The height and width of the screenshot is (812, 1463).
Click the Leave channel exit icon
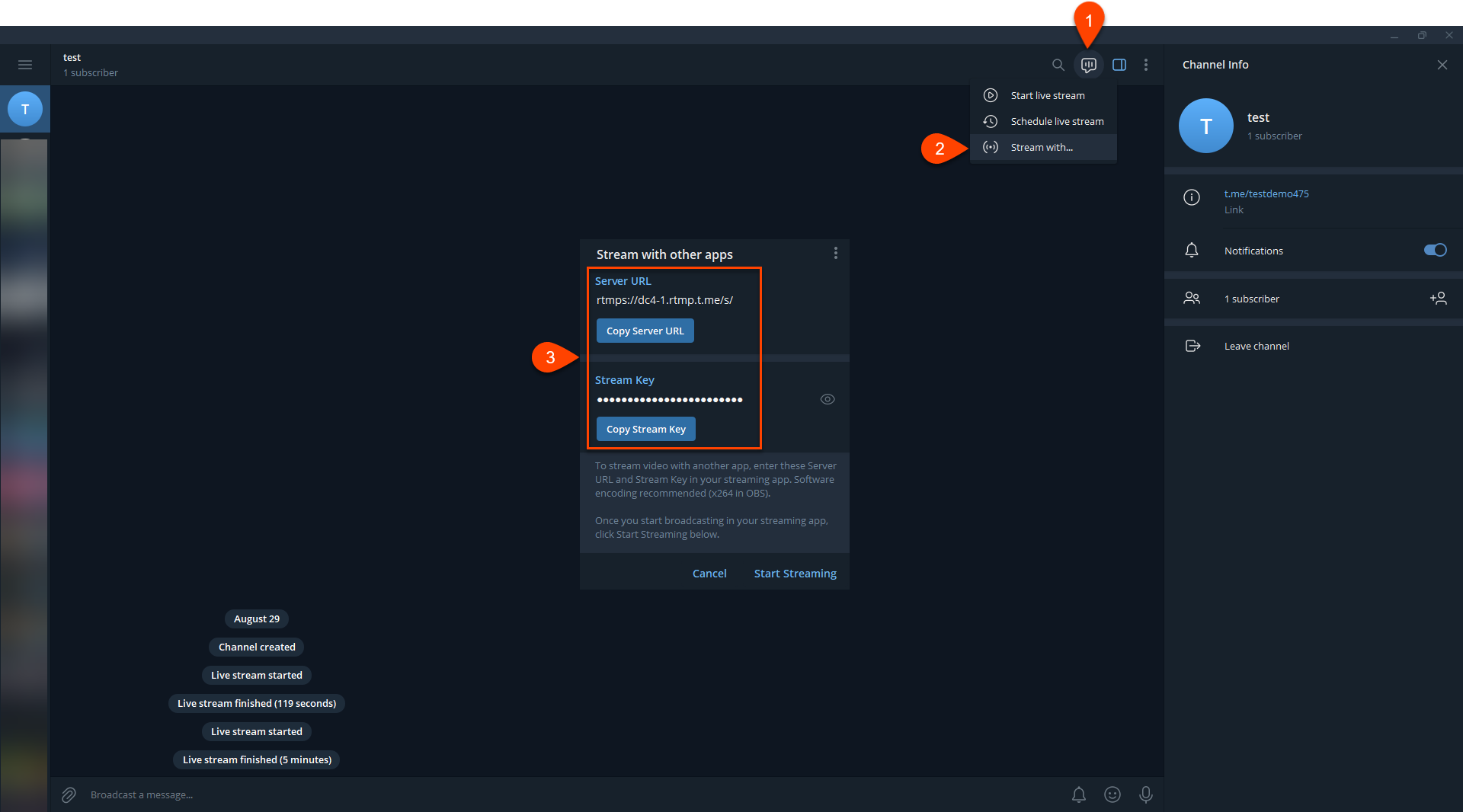(1192, 346)
